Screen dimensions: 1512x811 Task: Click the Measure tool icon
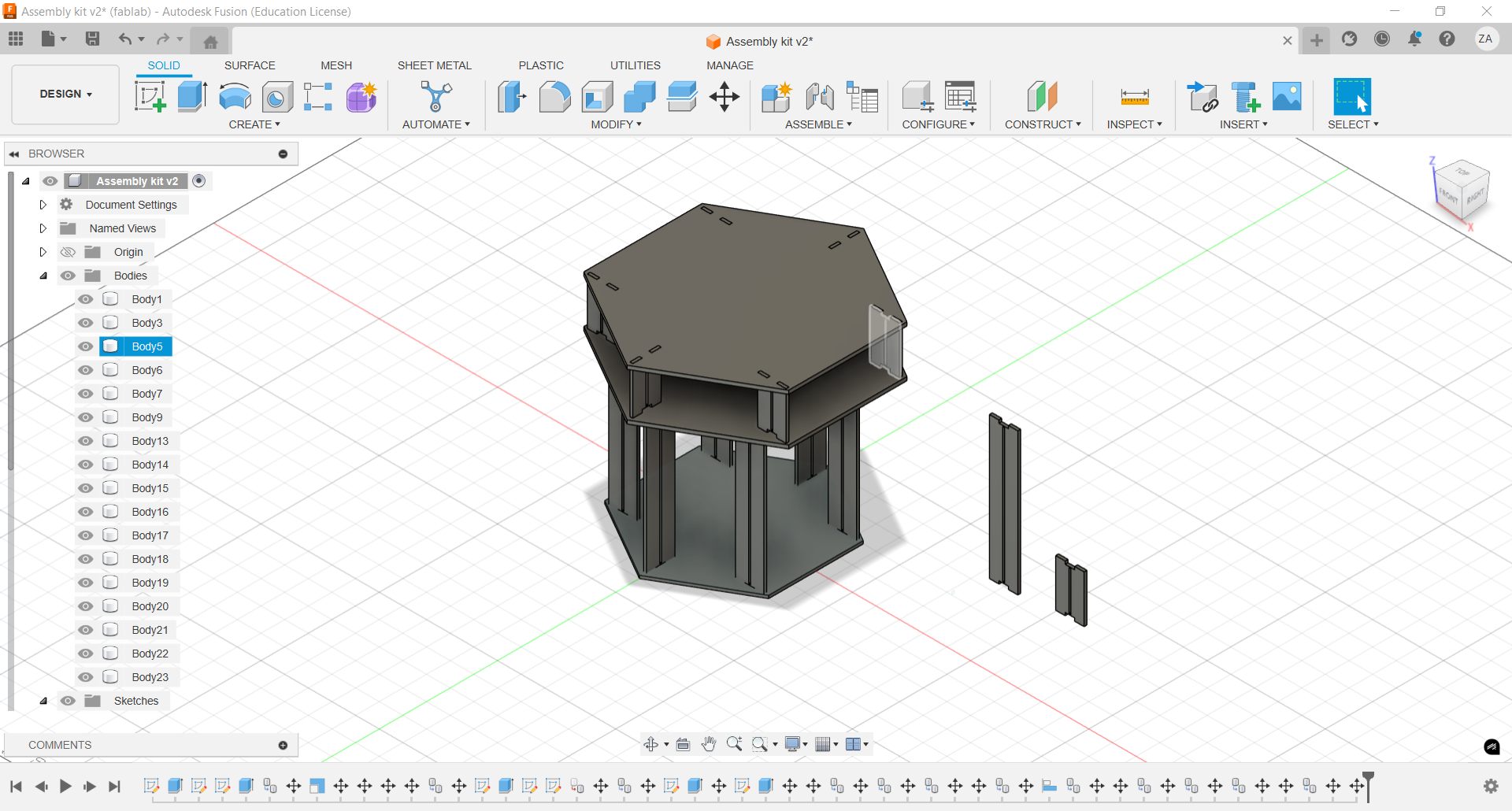click(1135, 97)
